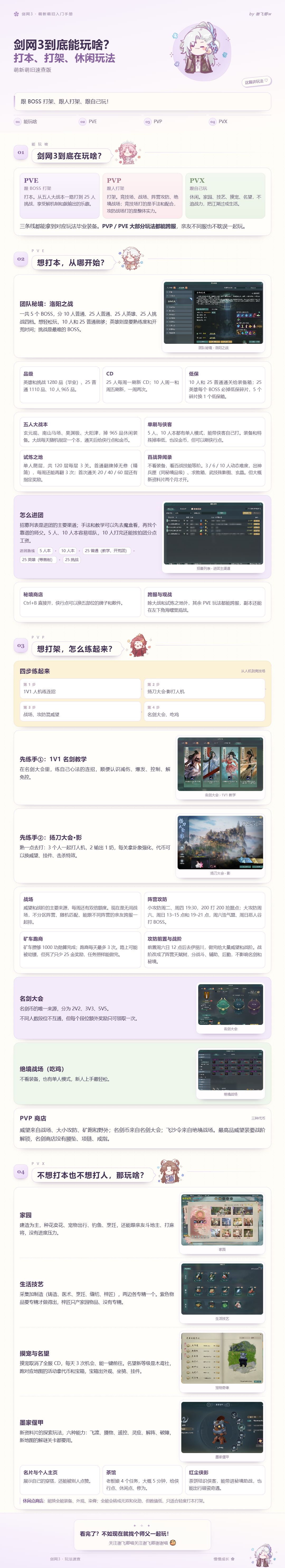Screen dimensions: 285x1568
Task: Click the 五人大战本 info card heading
Action: coord(35,424)
